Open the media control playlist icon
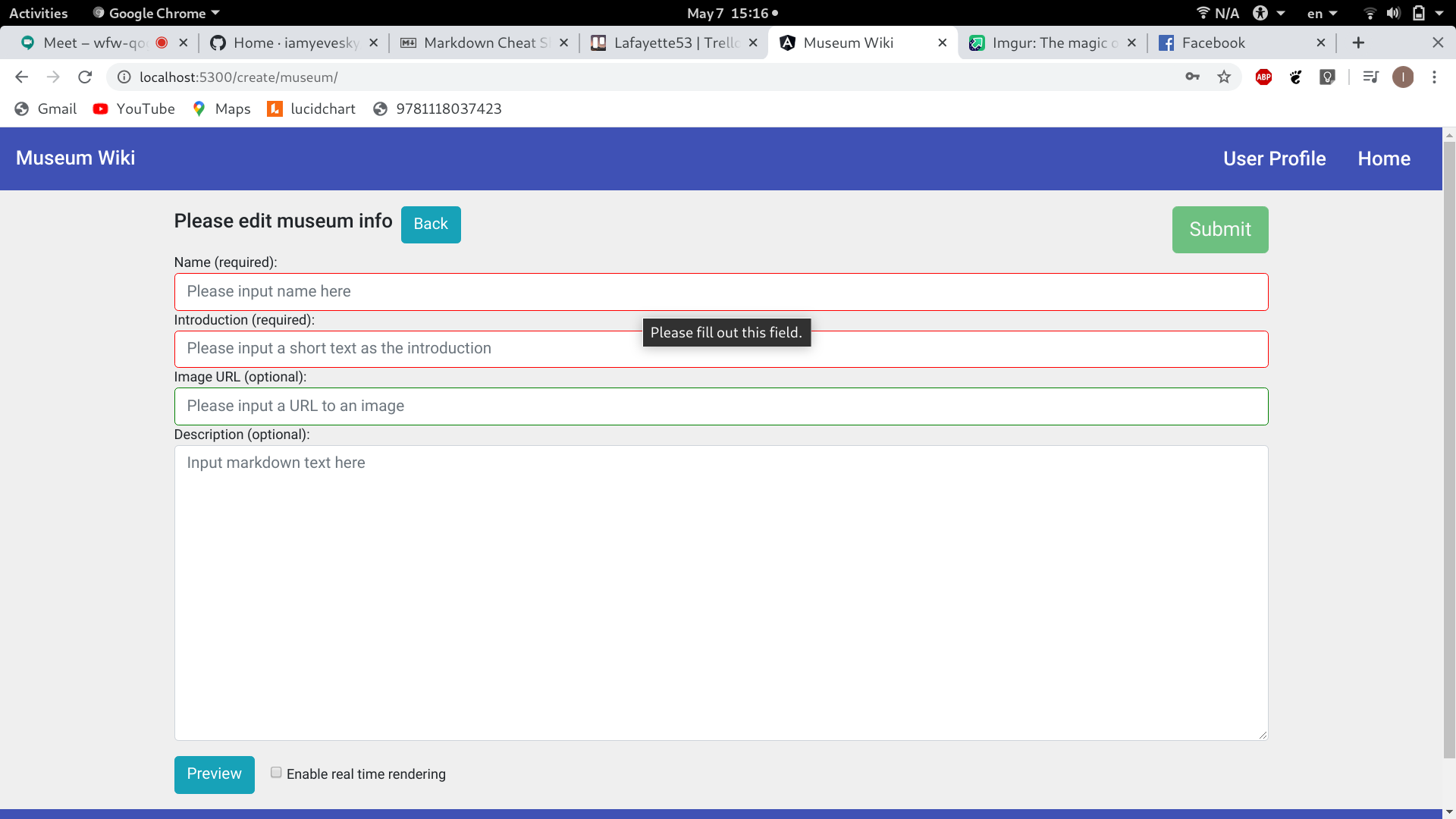 (1370, 77)
